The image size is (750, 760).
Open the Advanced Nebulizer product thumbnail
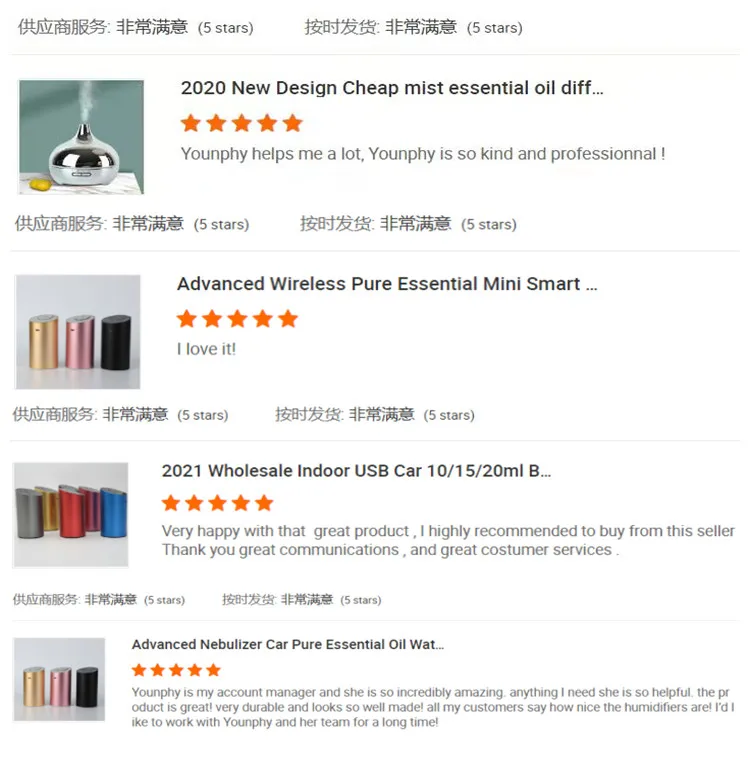click(x=59, y=680)
